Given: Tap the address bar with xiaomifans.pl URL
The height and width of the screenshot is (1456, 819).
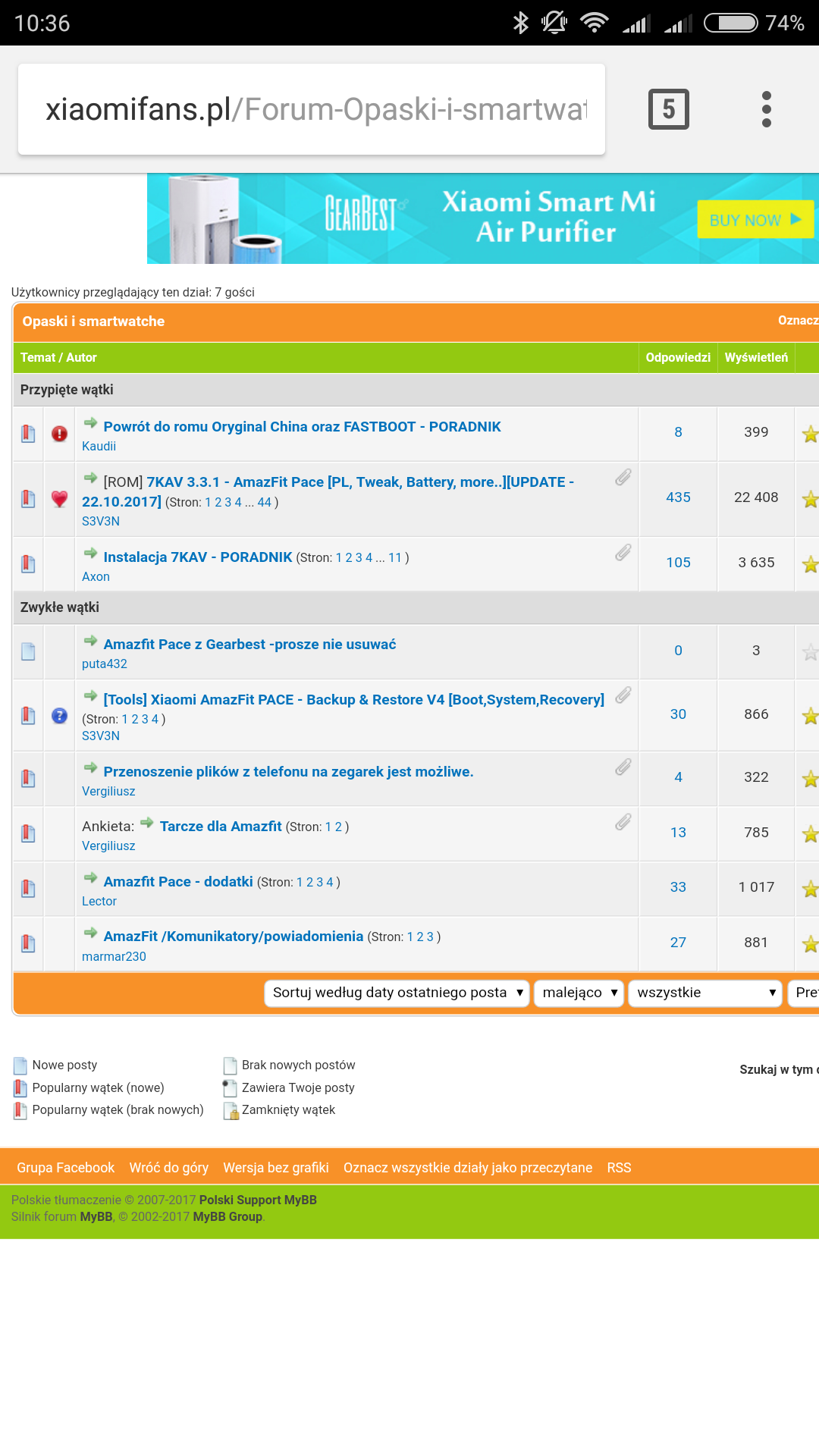Looking at the screenshot, I should pyautogui.click(x=311, y=109).
